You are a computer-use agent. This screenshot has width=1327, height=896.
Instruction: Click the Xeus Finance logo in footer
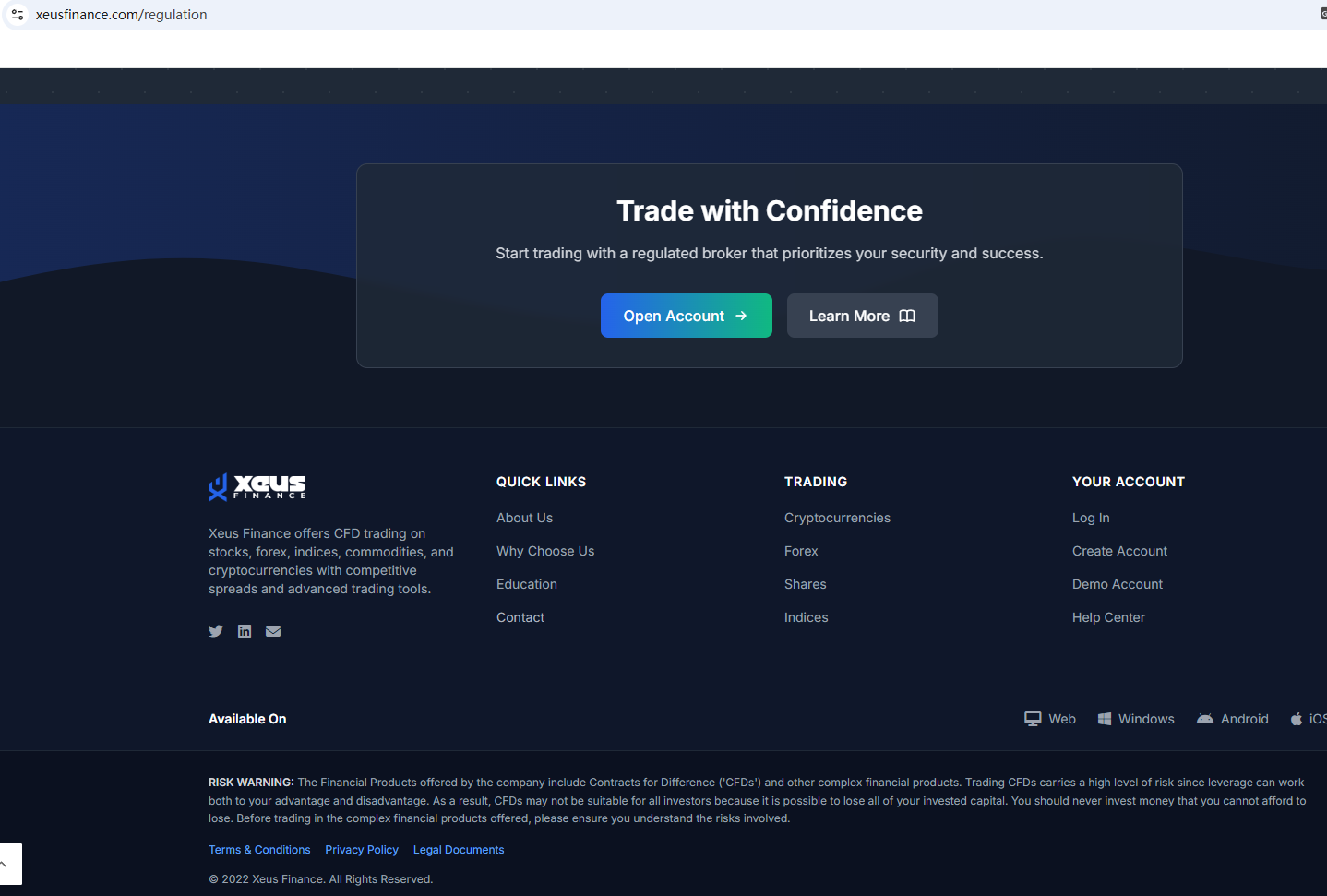257,486
